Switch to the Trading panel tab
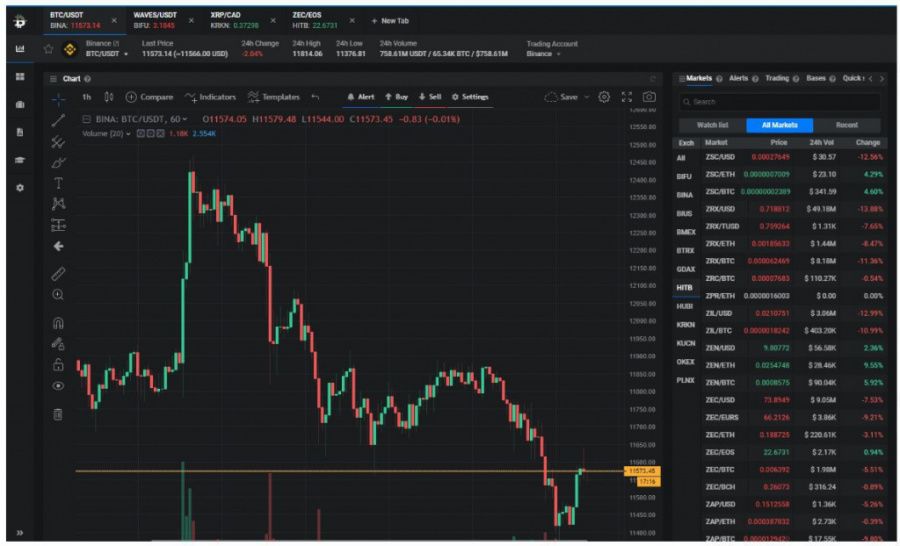The width and height of the screenshot is (900, 546). (x=777, y=79)
